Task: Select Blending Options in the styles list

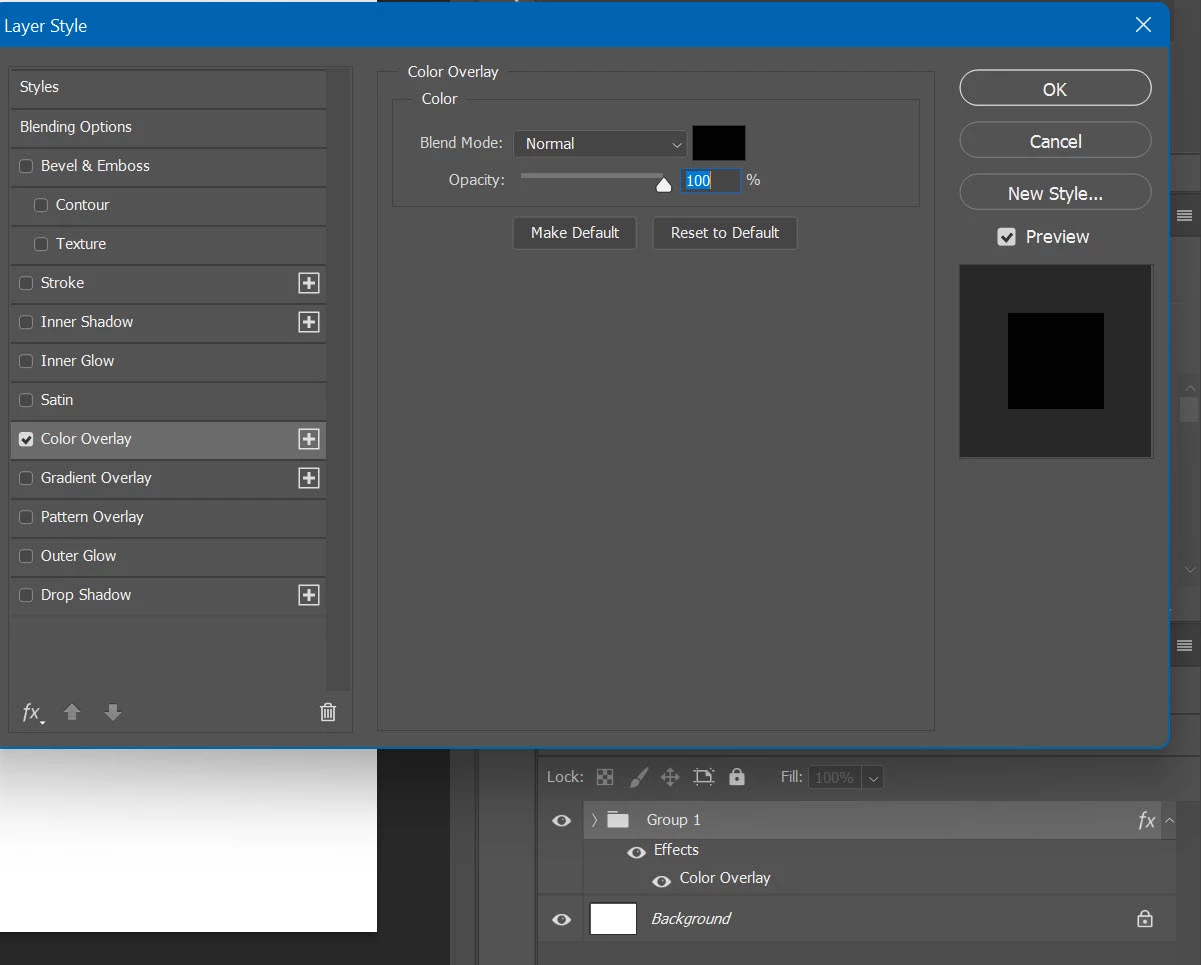Action: tap(168, 127)
